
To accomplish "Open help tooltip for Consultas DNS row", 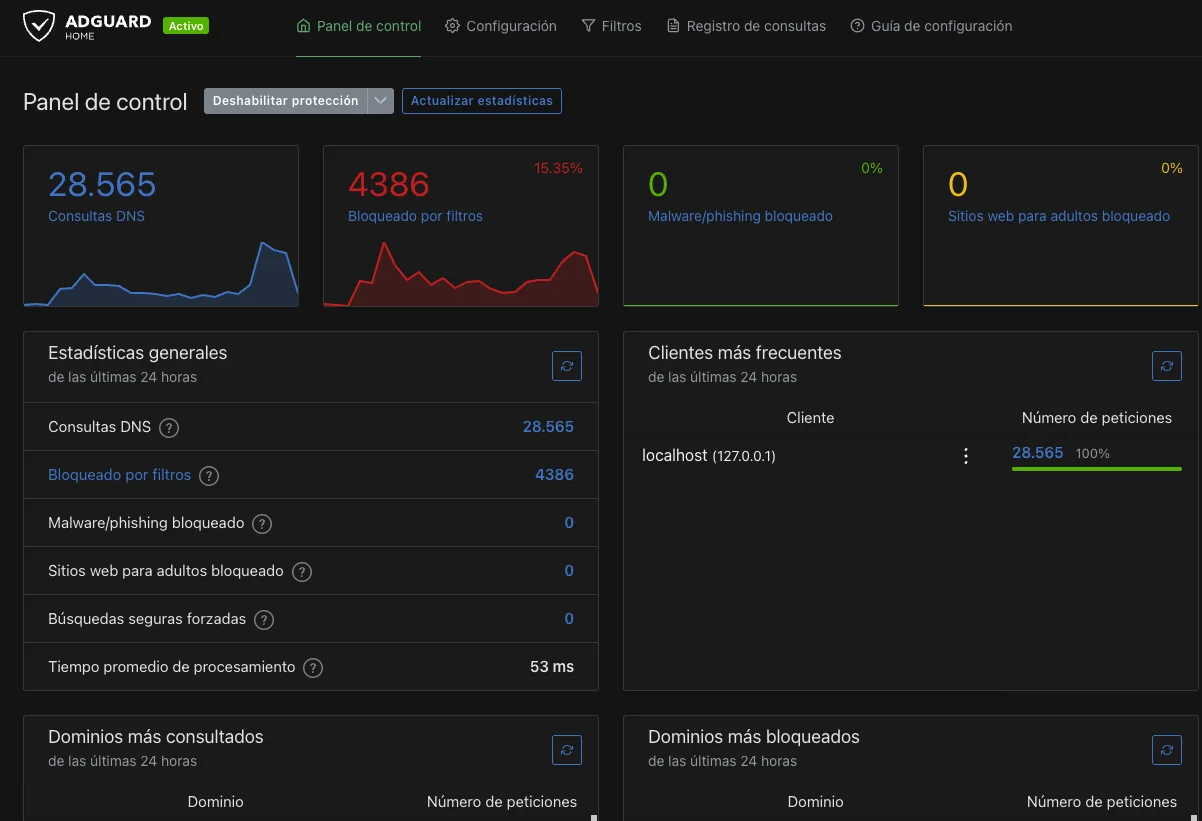I will coord(169,428).
